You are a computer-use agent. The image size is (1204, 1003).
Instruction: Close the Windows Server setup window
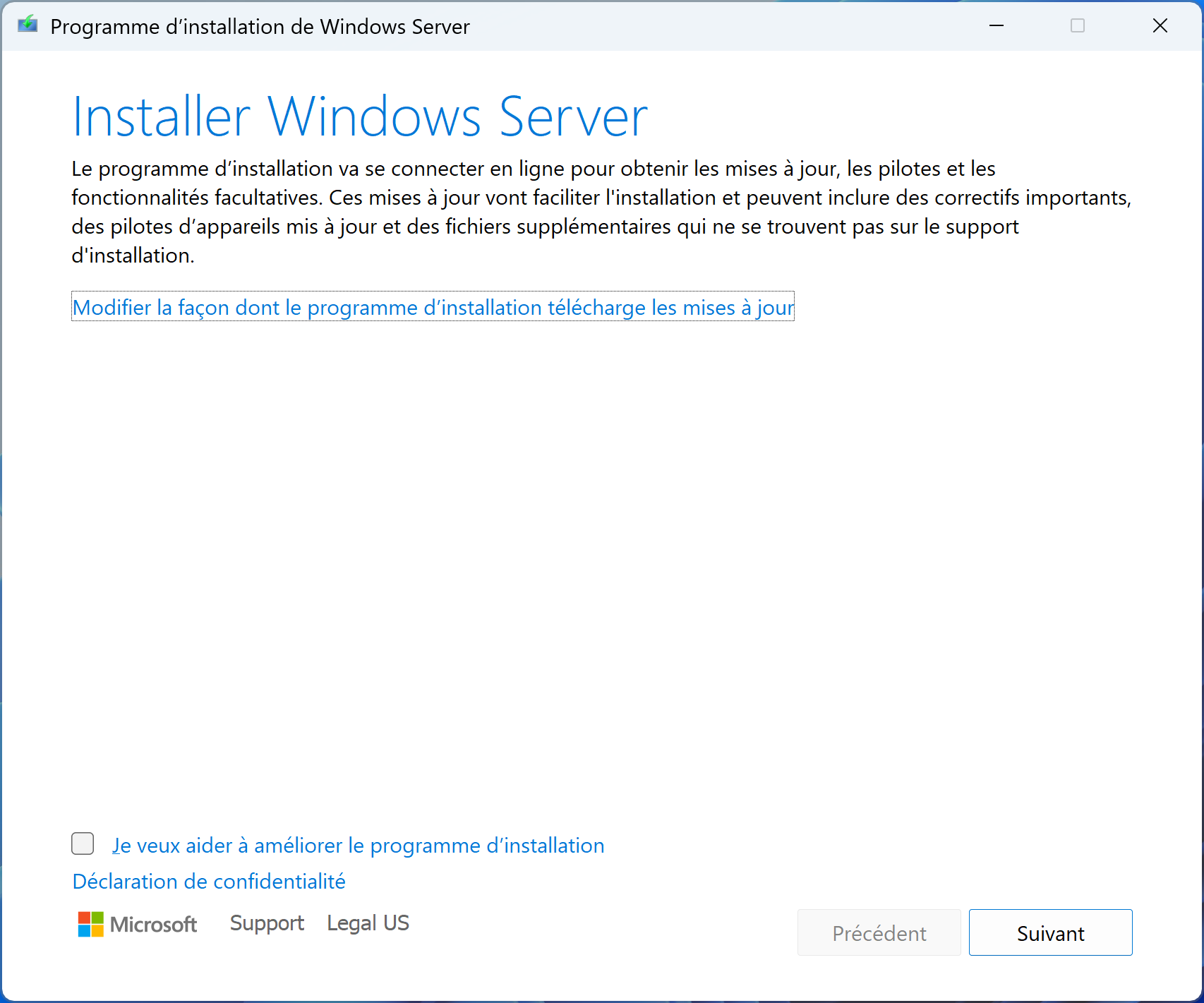click(x=1160, y=26)
